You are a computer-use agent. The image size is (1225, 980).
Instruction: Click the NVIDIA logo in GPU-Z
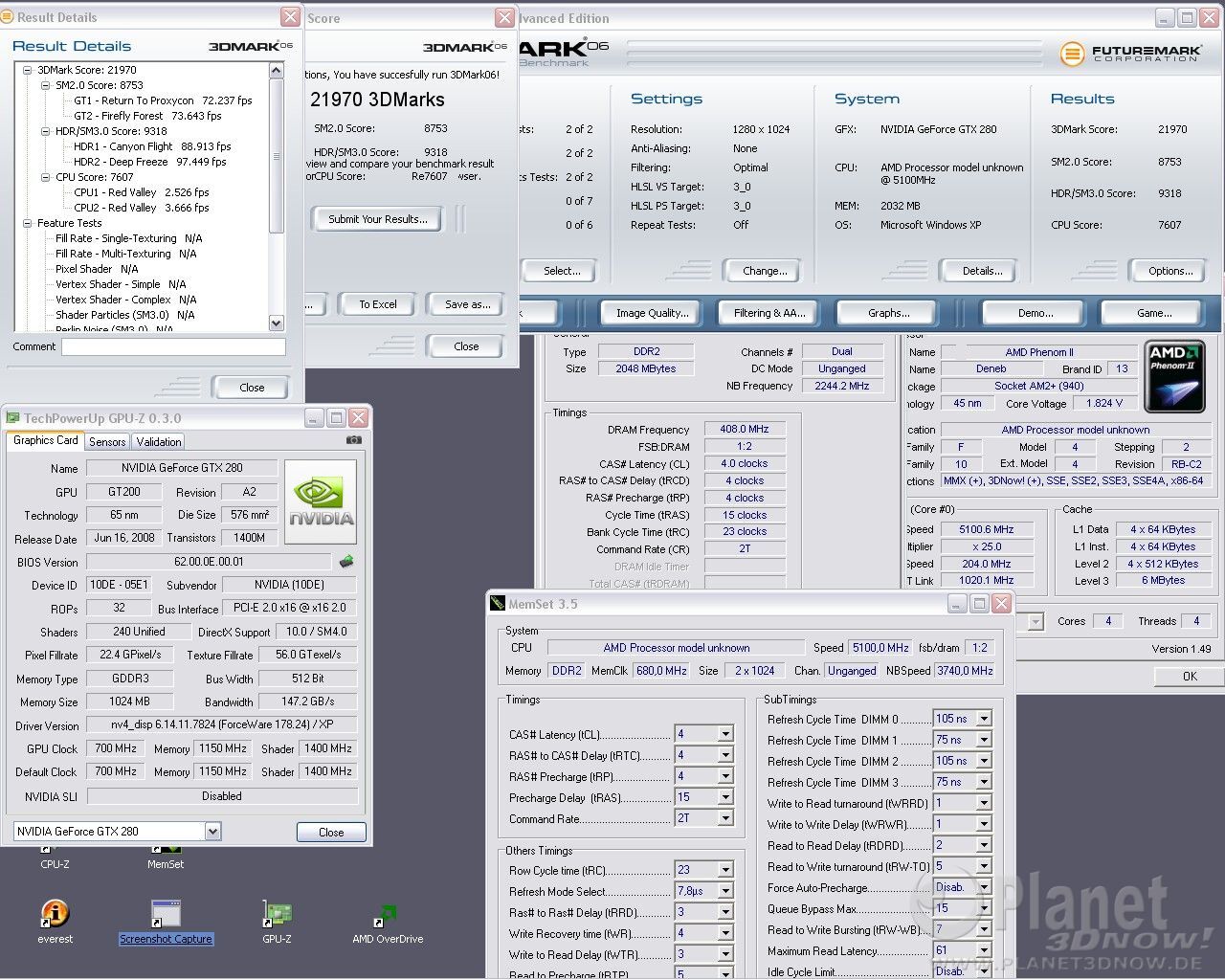[x=321, y=501]
